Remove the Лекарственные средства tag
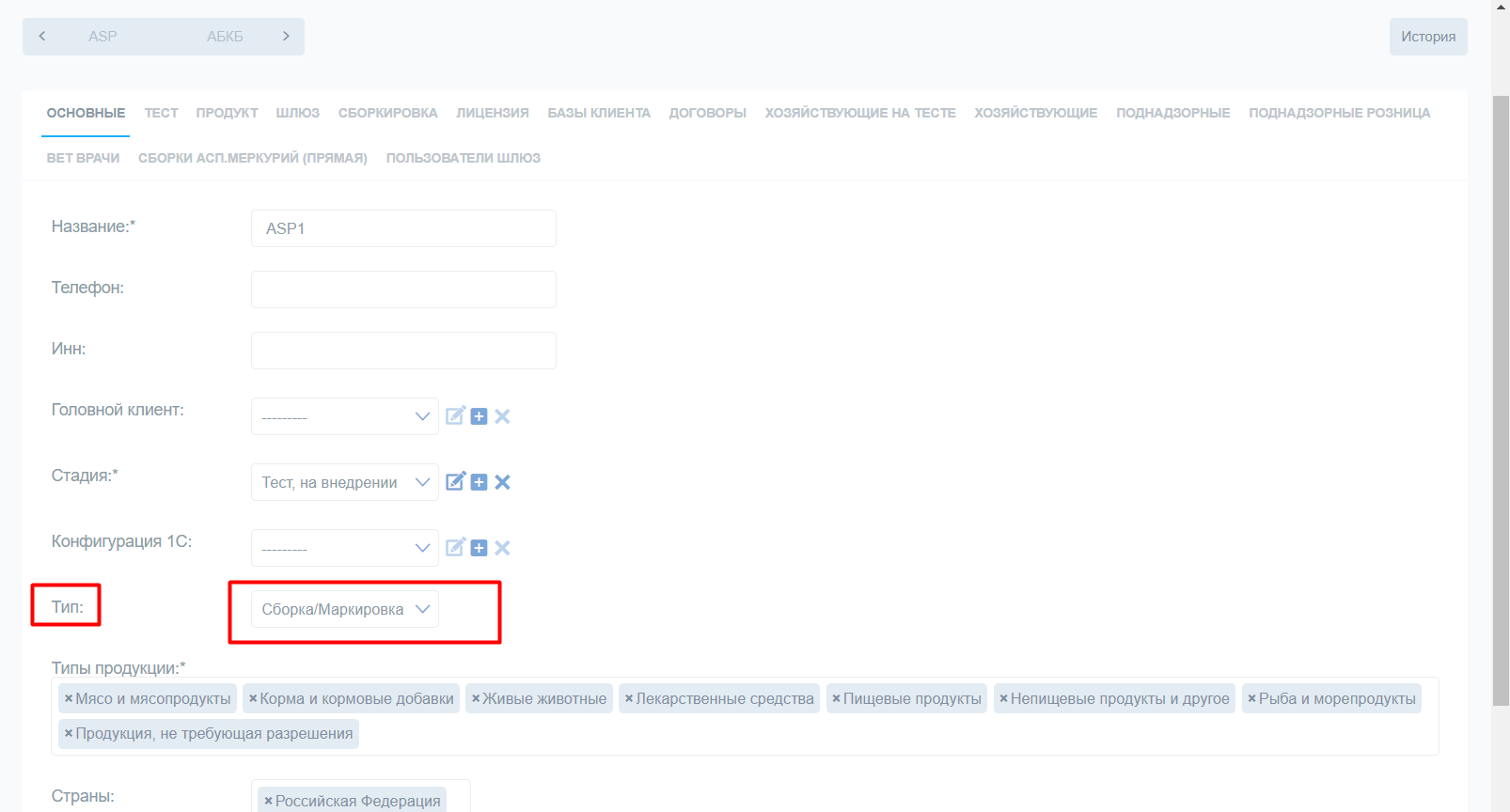Screen dimensions: 1510x812 (629, 698)
